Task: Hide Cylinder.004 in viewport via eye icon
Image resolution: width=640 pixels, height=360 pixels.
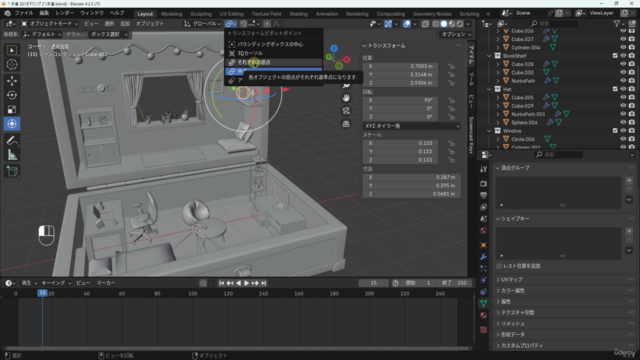Action: point(623,47)
